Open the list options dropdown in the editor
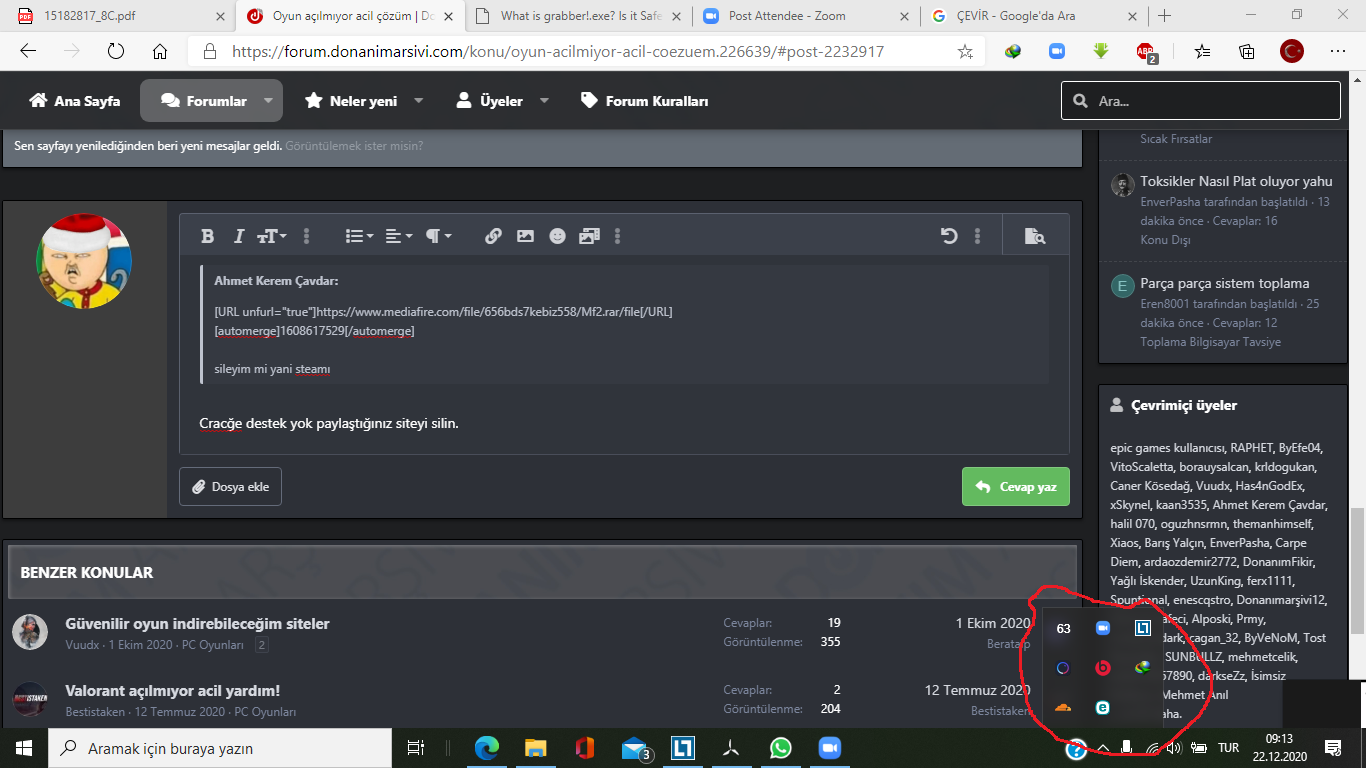This screenshot has height=768, width=1366. 359,236
